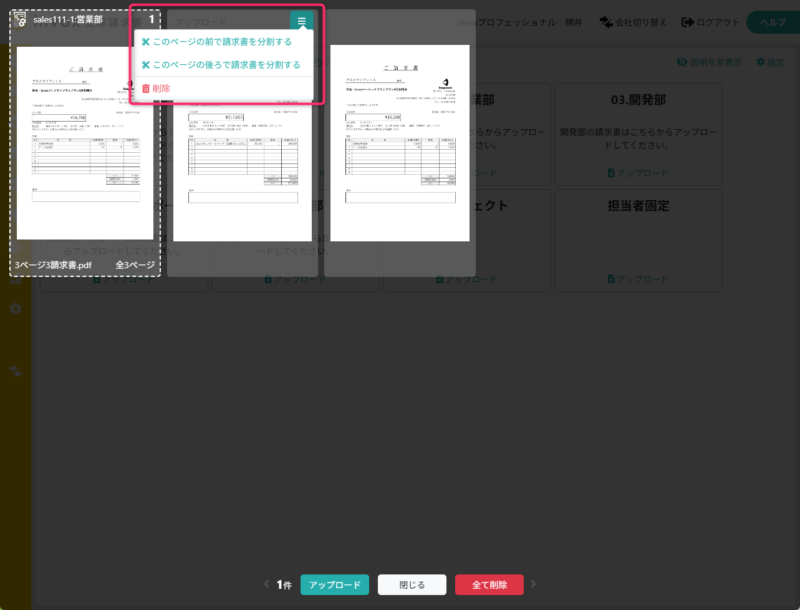Viewport: 800px width, 610px height.
Task: Click アップロード in the 03.開発部 card
Action: [x=638, y=173]
